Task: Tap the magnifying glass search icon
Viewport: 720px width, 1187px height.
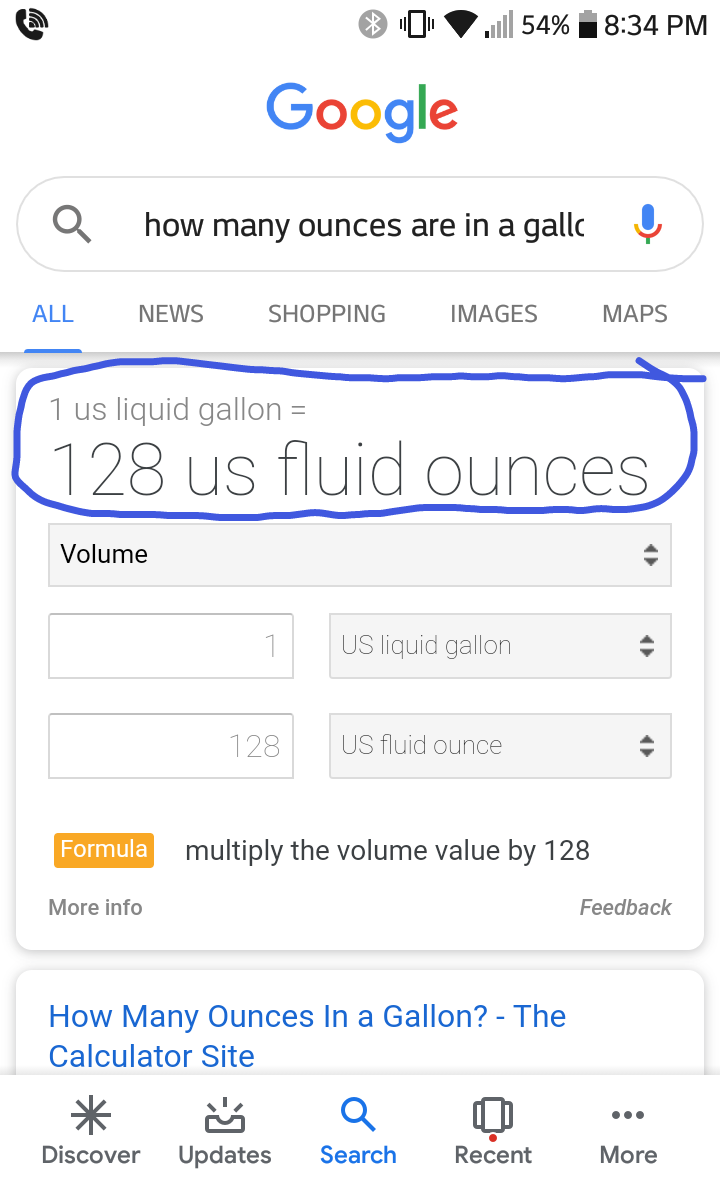Action: tap(72, 225)
